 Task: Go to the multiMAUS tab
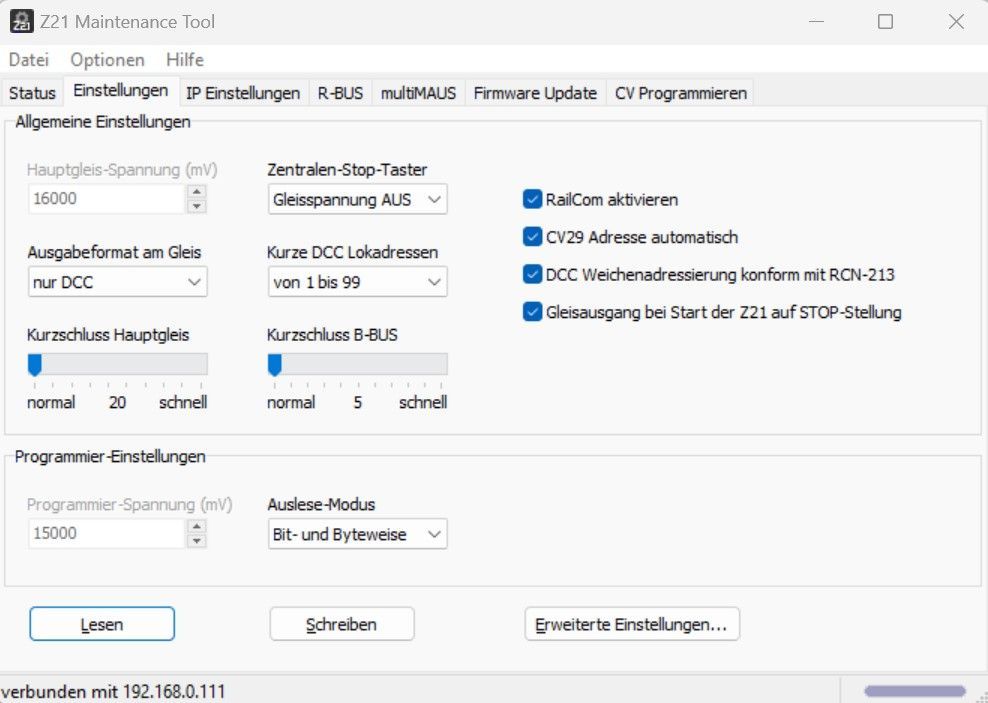pyautogui.click(x=418, y=93)
